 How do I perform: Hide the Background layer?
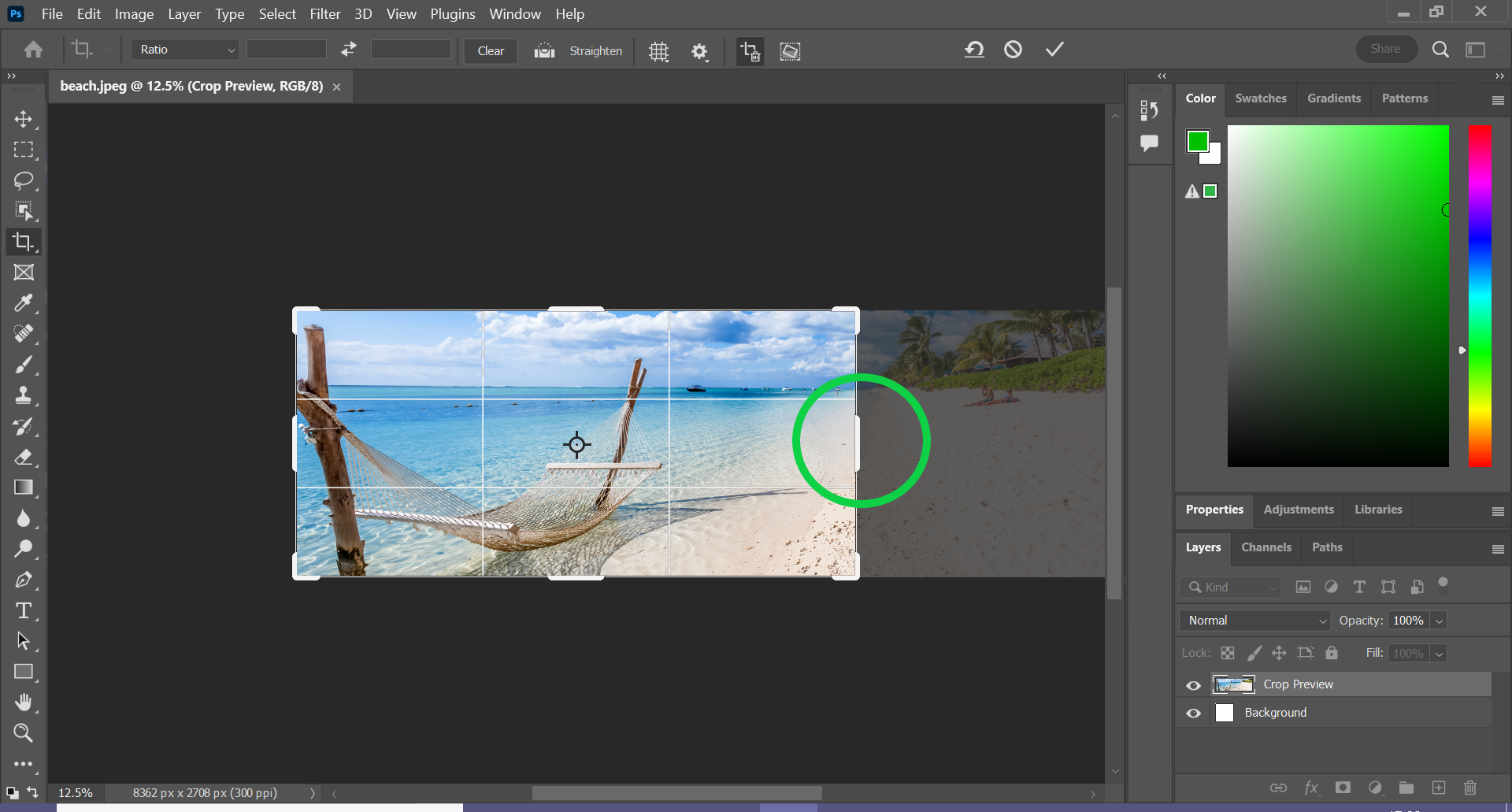point(1194,714)
